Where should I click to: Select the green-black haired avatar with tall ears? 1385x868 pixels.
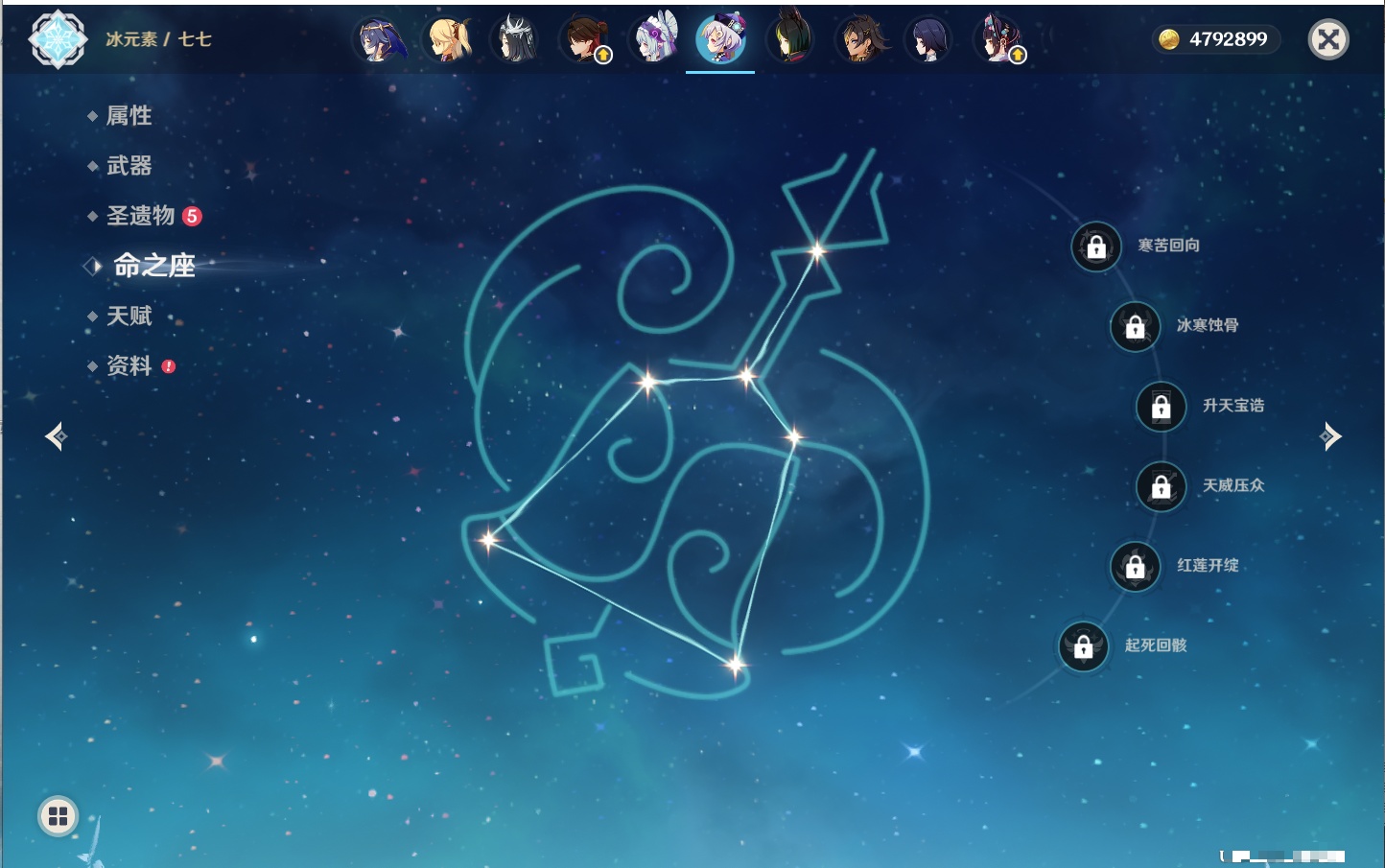coord(790,40)
